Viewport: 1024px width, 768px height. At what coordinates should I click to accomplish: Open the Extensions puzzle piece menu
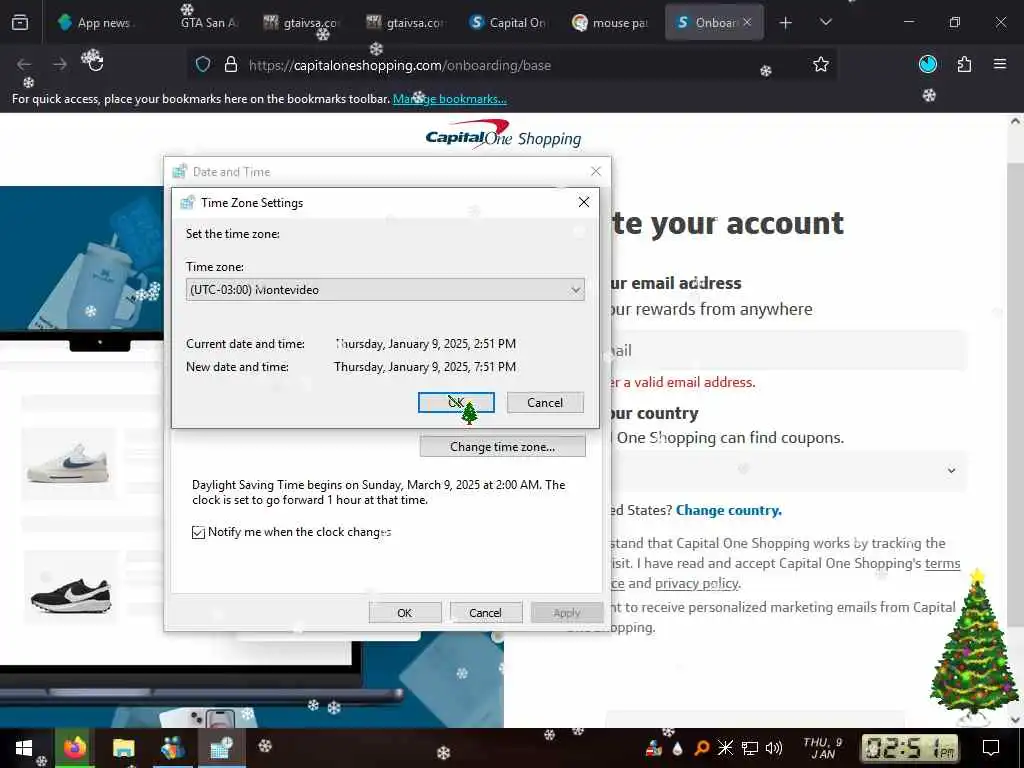(964, 64)
